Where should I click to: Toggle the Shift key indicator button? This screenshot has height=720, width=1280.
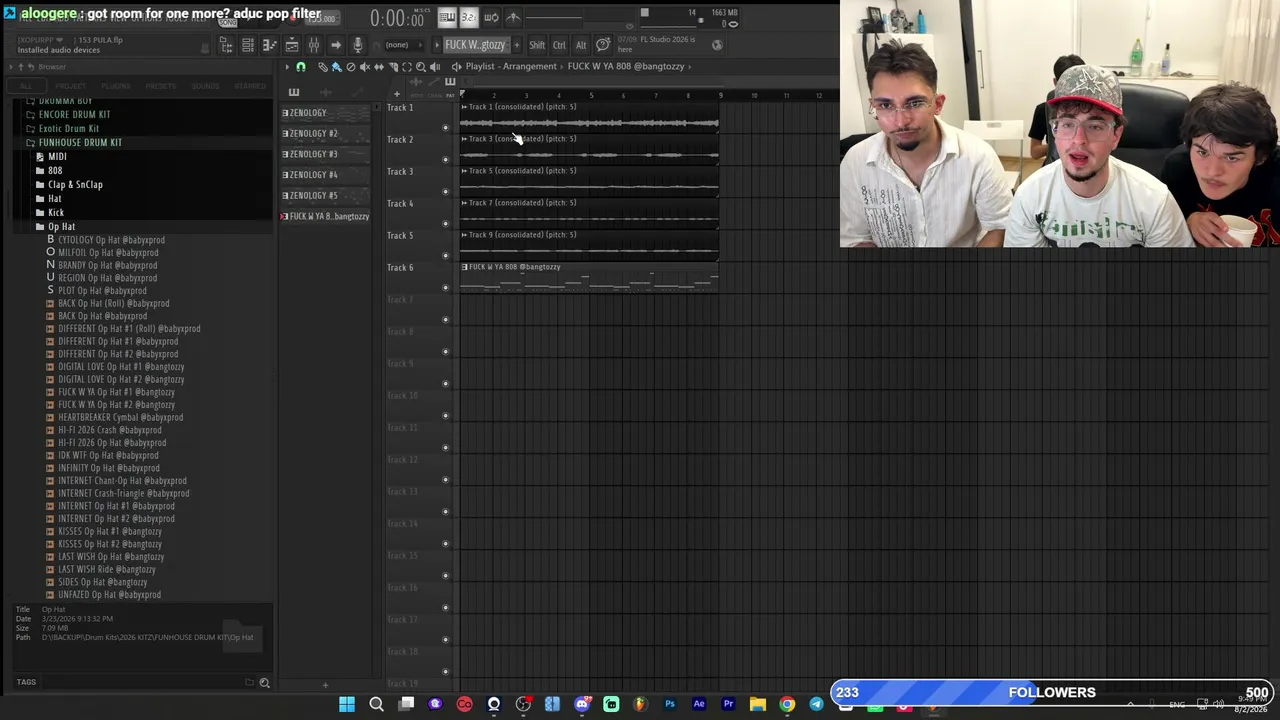coord(537,45)
